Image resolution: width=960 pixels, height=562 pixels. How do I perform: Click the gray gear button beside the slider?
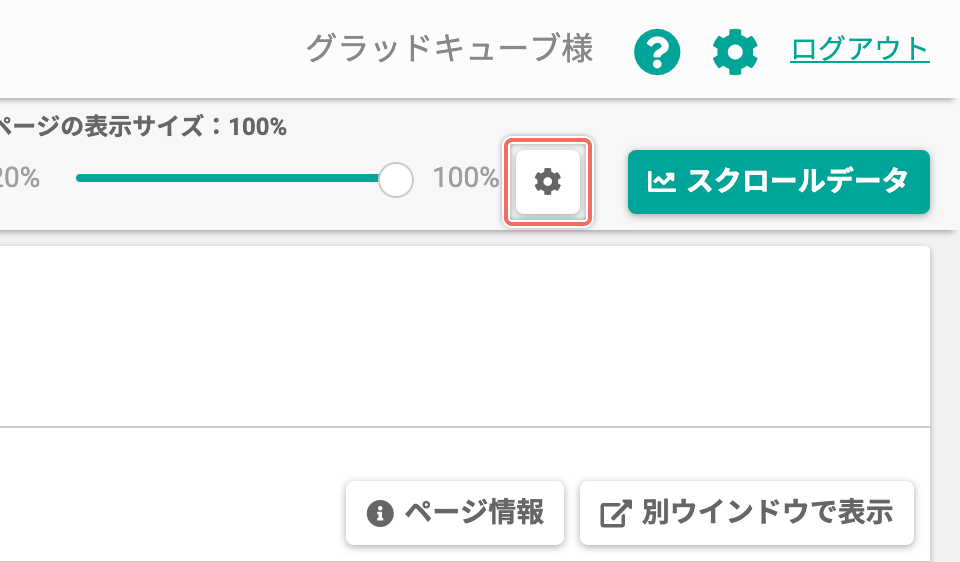point(548,182)
